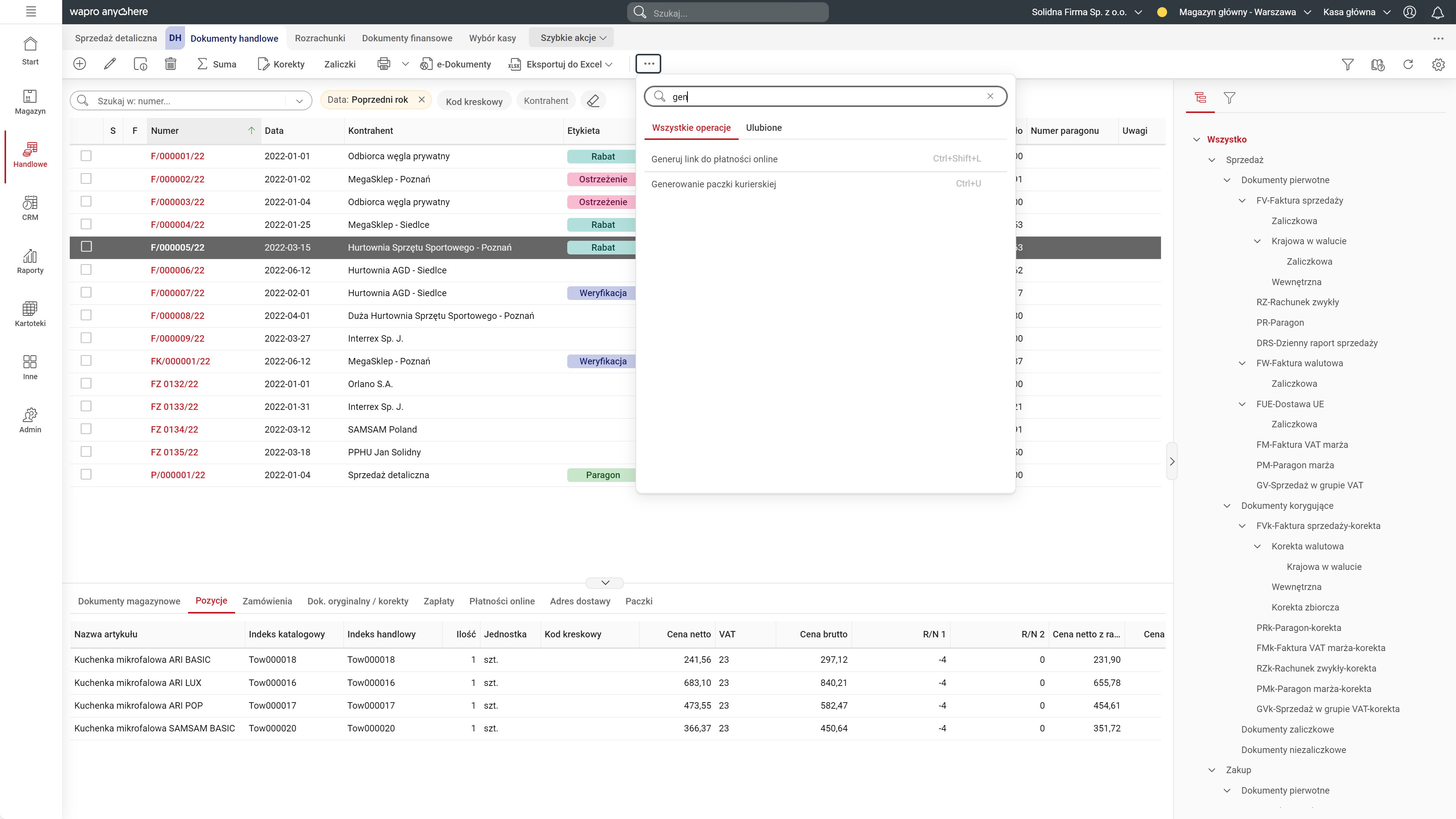Image resolution: width=1456 pixels, height=819 pixels.
Task: Click the eraser clear filters icon
Action: click(593, 100)
